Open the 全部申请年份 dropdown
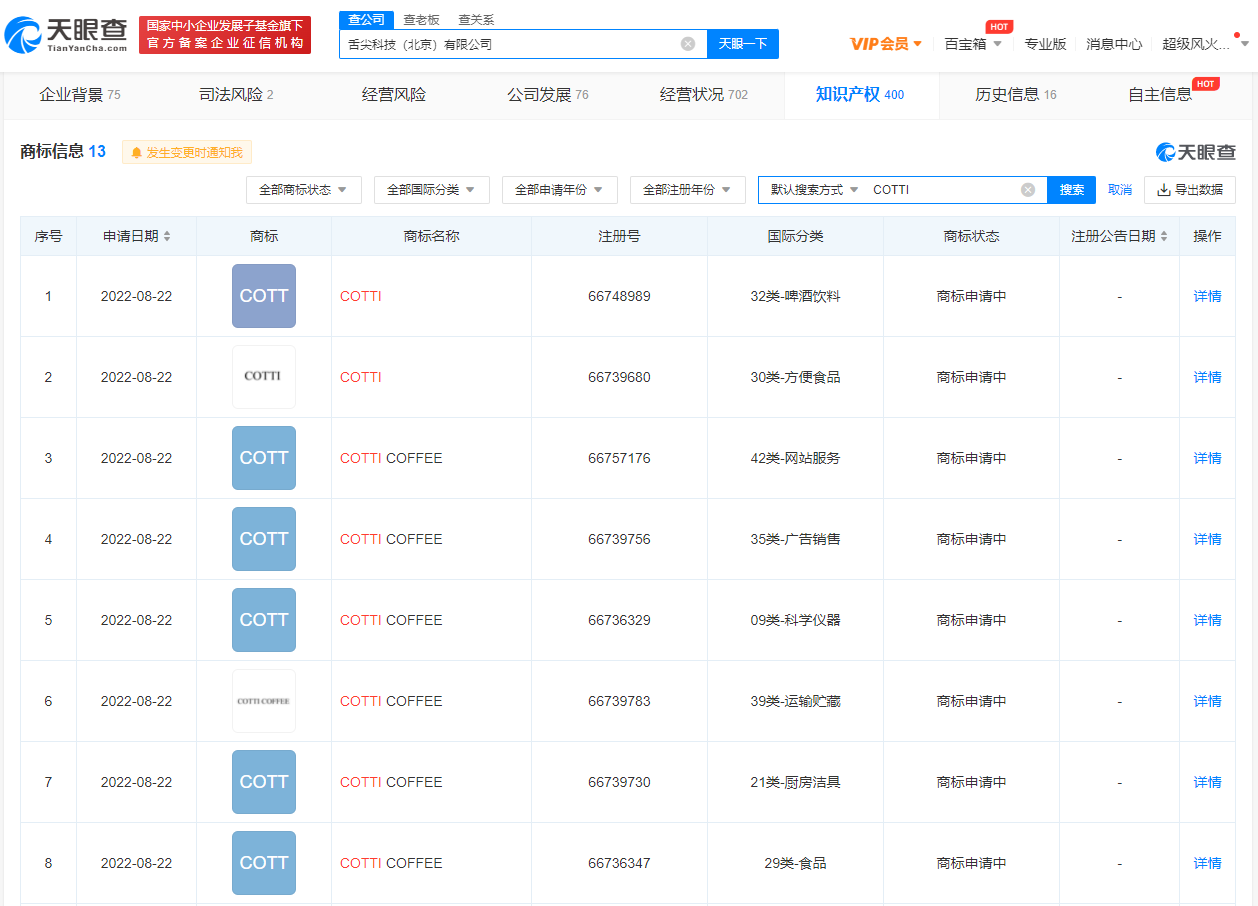The height and width of the screenshot is (906, 1258). [559, 190]
